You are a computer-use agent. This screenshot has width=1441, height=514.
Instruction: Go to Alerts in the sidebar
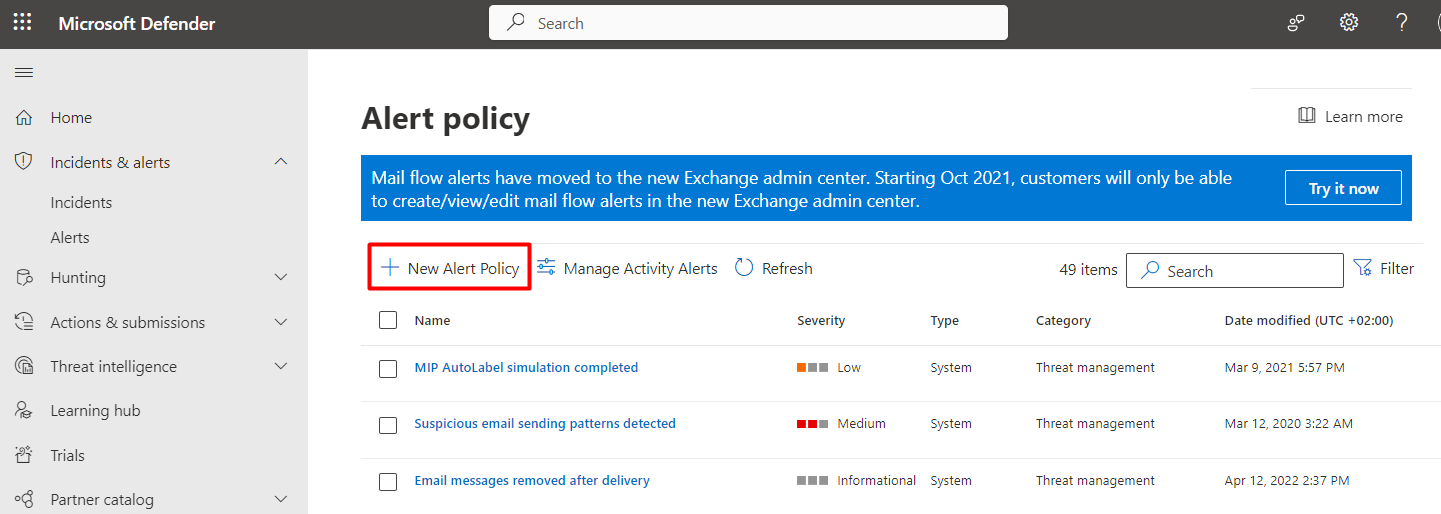(70, 238)
